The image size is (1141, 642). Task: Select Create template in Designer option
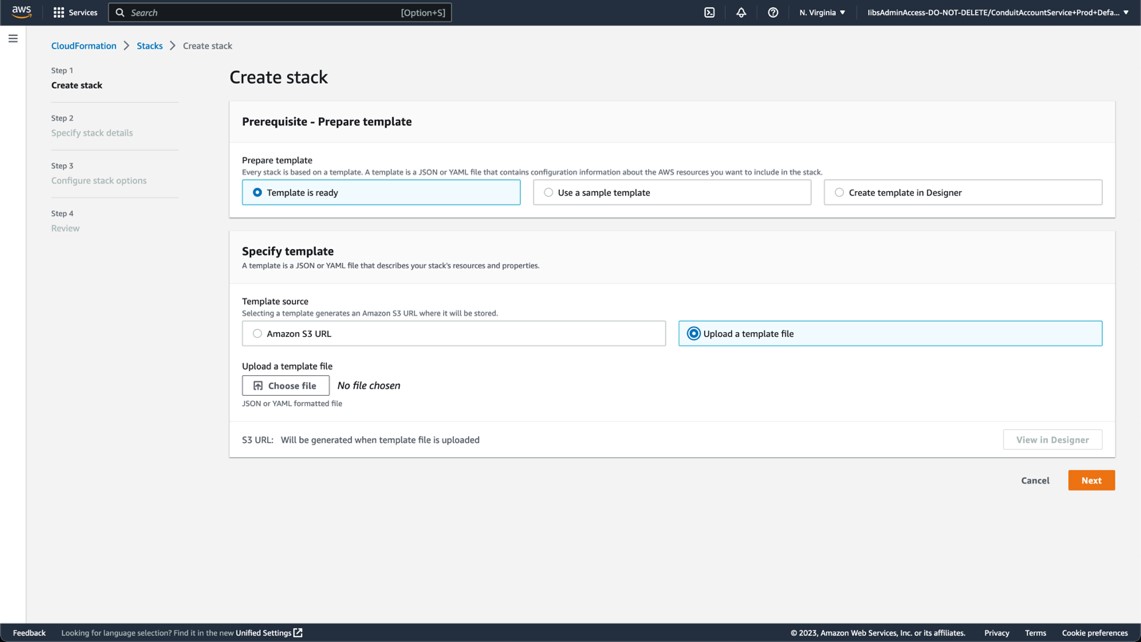(963, 192)
